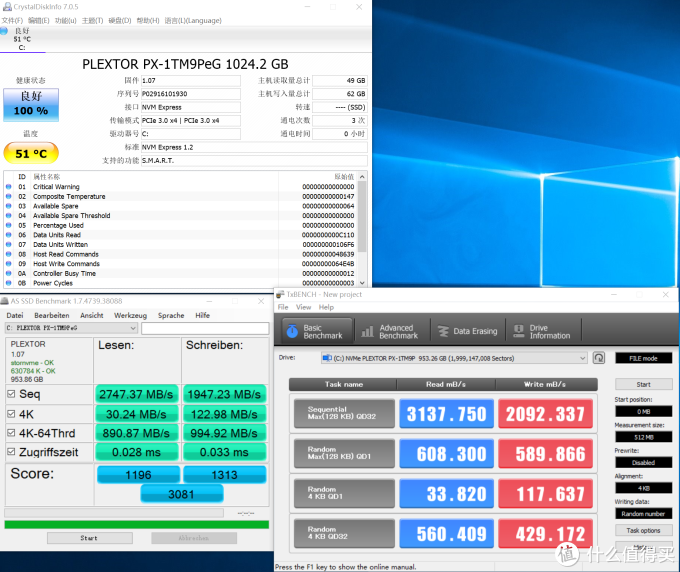Toggle the 4K-64Thrd test checkbox
Viewport: 680px width, 572px height.
point(11,433)
